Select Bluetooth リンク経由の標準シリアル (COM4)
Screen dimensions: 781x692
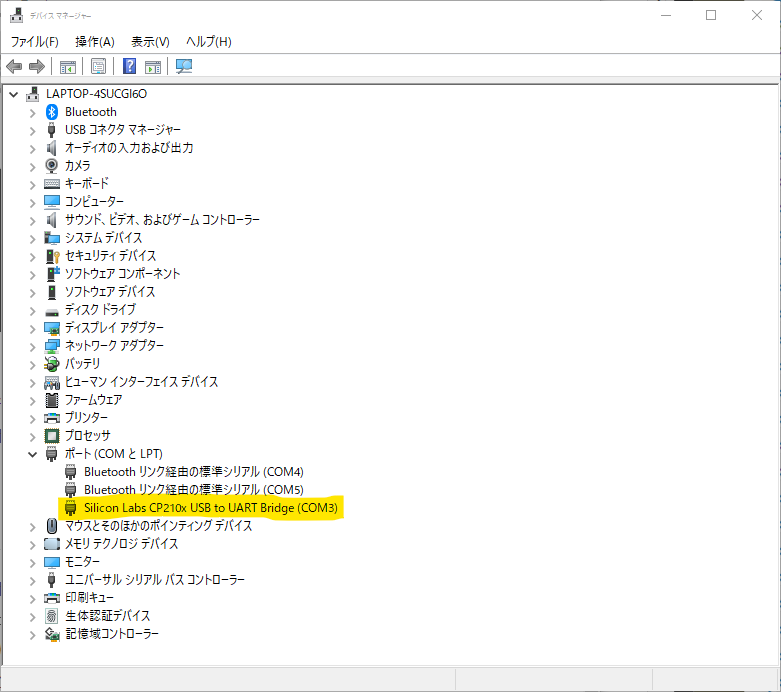coord(194,471)
